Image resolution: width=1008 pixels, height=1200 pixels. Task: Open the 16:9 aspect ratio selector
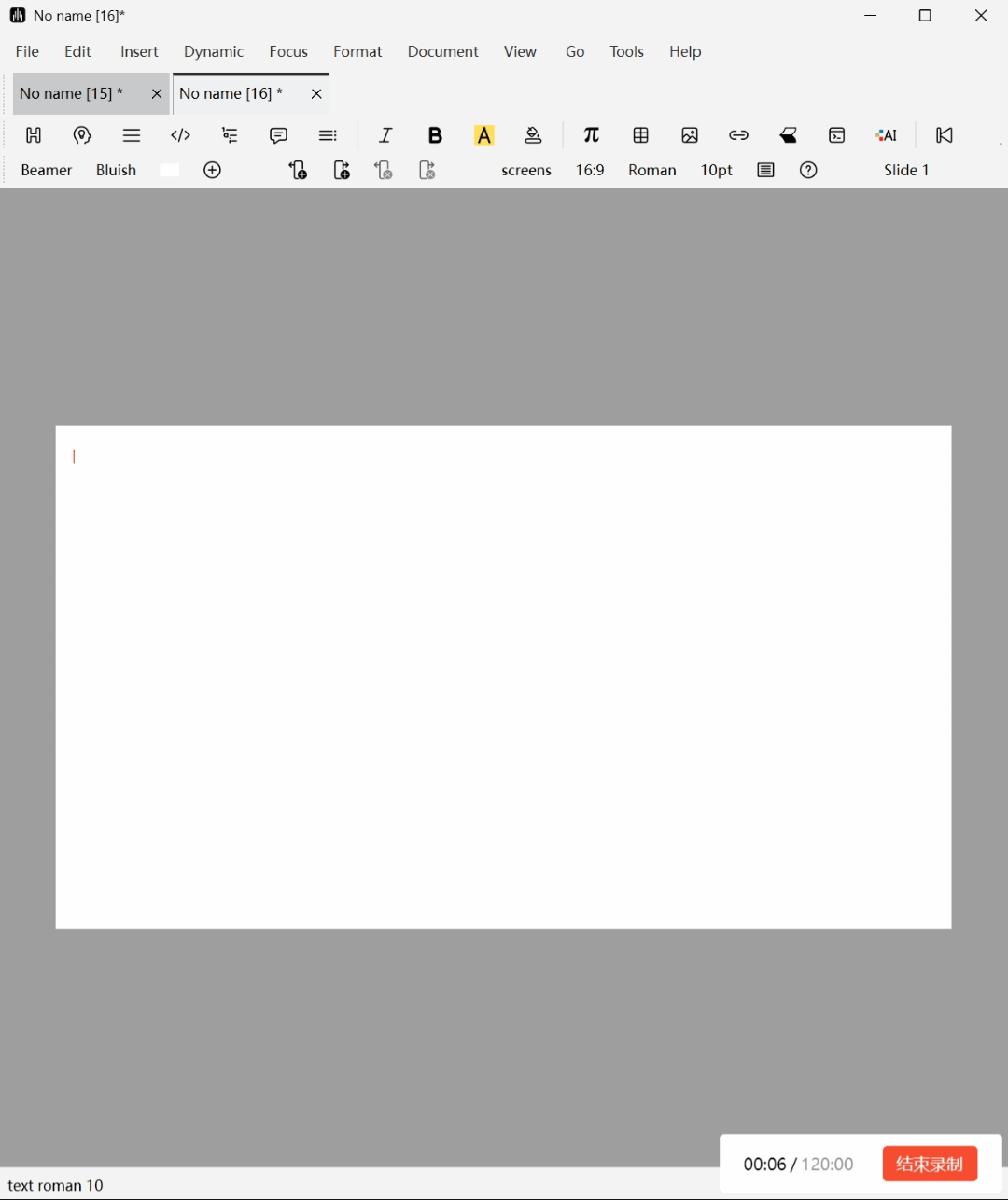tap(590, 170)
